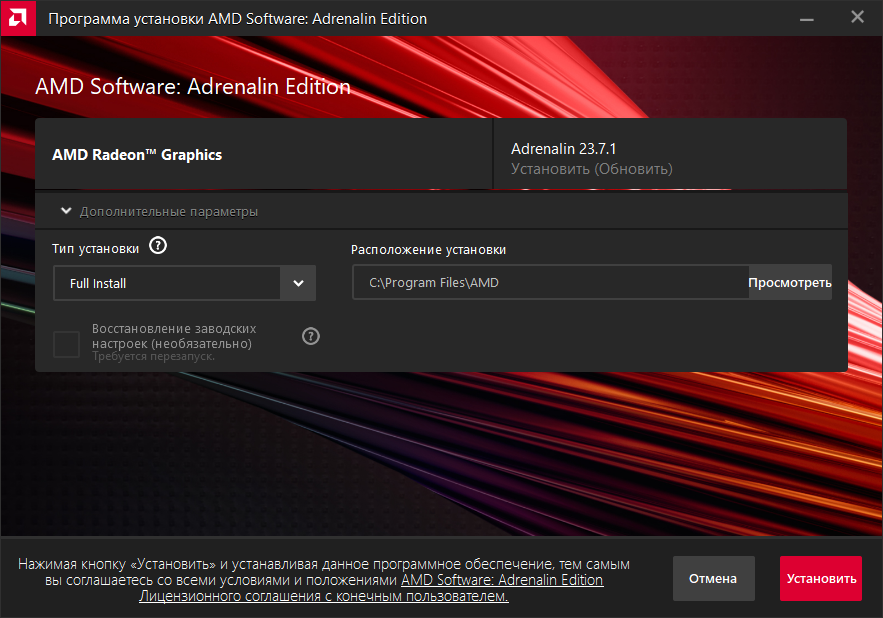Open help icon next to Тип установки
883x618 pixels.
[158, 246]
